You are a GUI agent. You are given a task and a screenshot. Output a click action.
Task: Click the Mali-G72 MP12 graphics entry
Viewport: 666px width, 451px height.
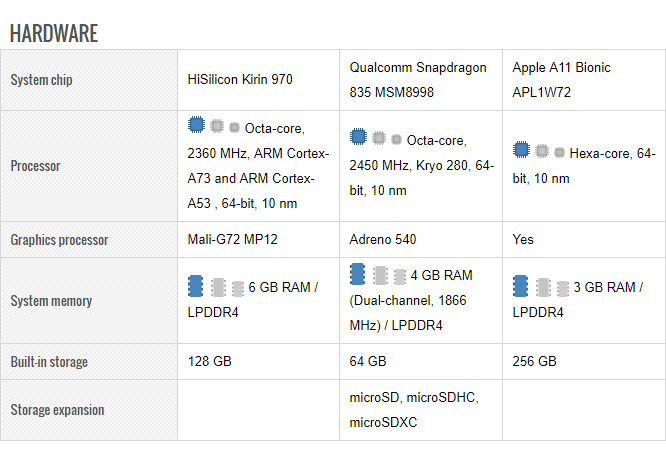click(x=232, y=240)
